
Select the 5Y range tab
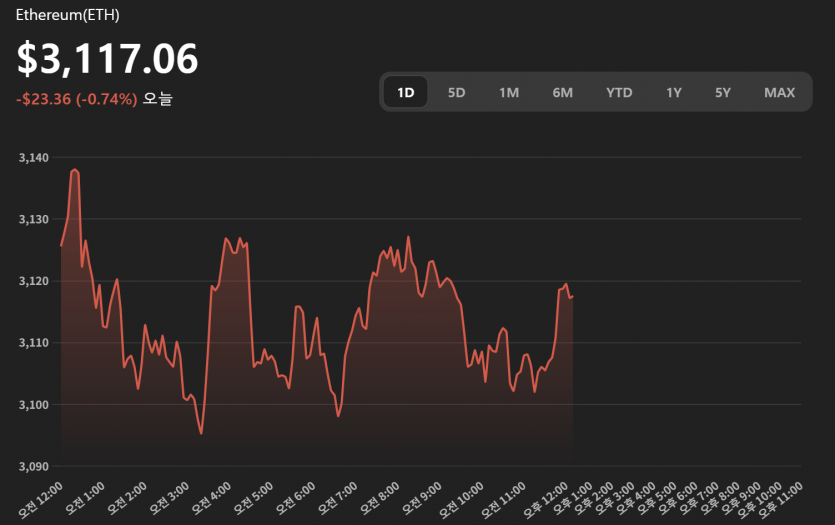point(723,93)
